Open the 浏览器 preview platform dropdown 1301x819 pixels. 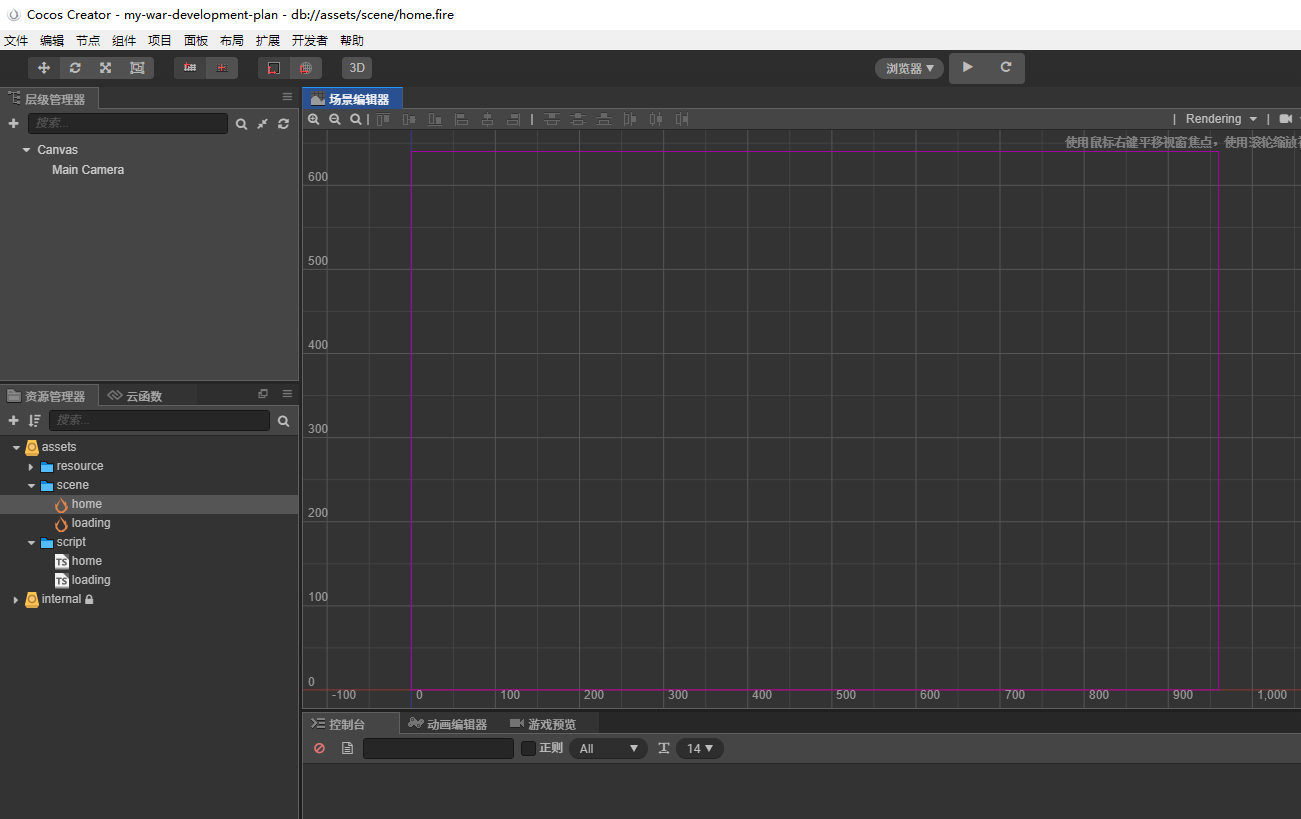pos(910,68)
